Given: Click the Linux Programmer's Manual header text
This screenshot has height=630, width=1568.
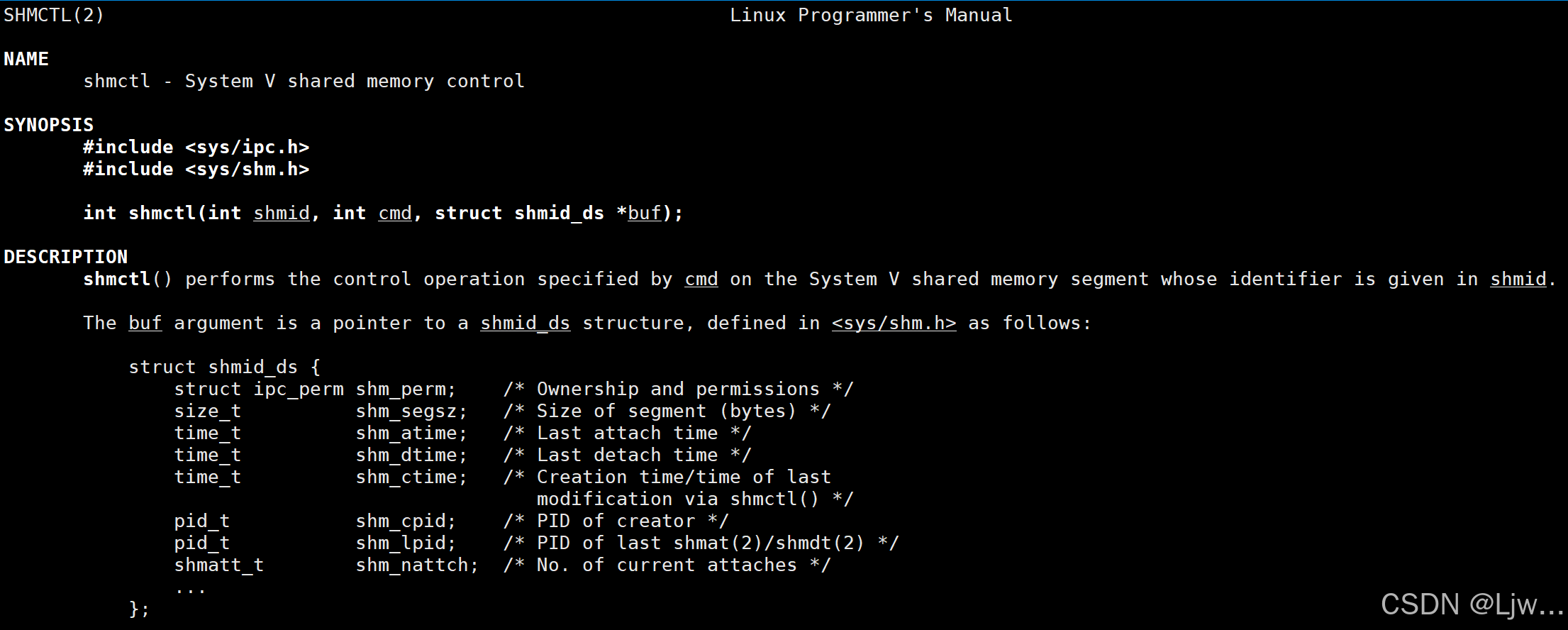Looking at the screenshot, I should pyautogui.click(x=871, y=15).
